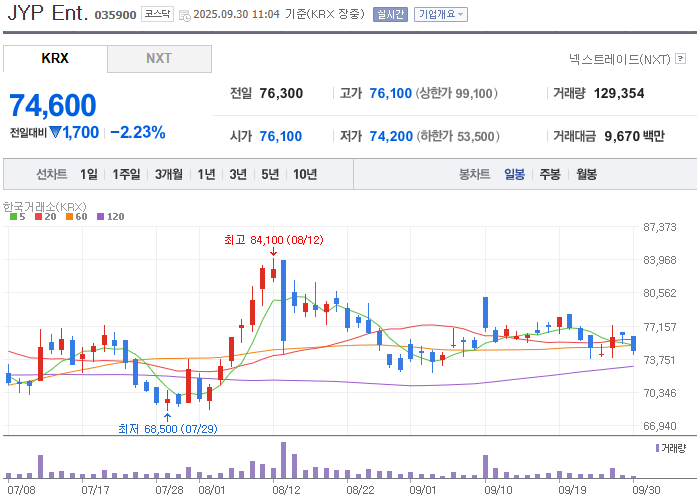Click the 거래대금 9,670 백만 value
Screen dimensions: 697x498
[x=634, y=136]
